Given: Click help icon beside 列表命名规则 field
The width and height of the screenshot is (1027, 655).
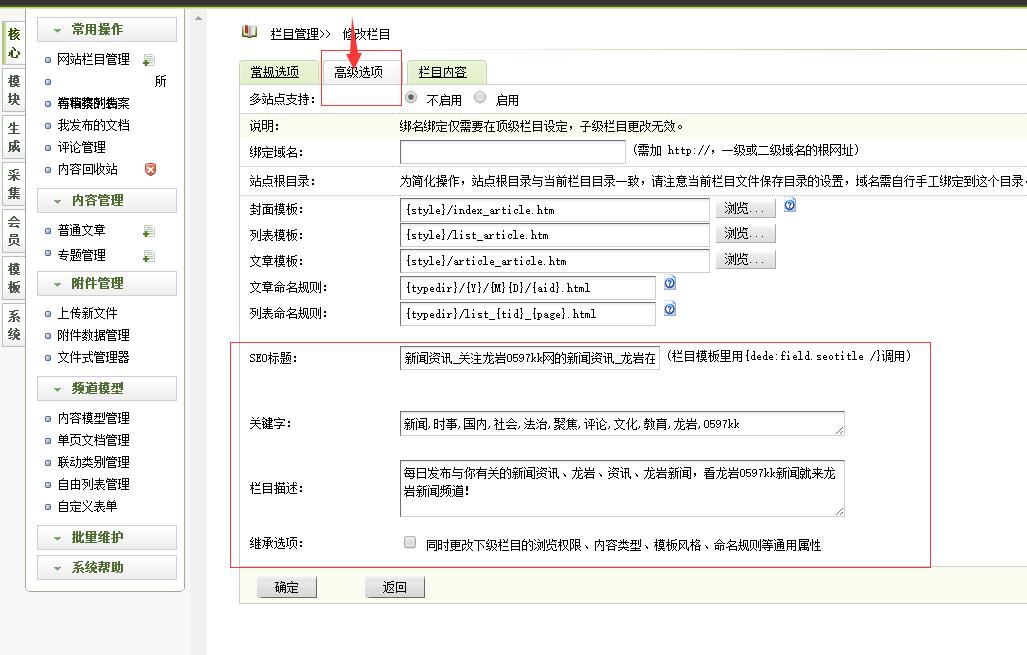Looking at the screenshot, I should click(670, 310).
